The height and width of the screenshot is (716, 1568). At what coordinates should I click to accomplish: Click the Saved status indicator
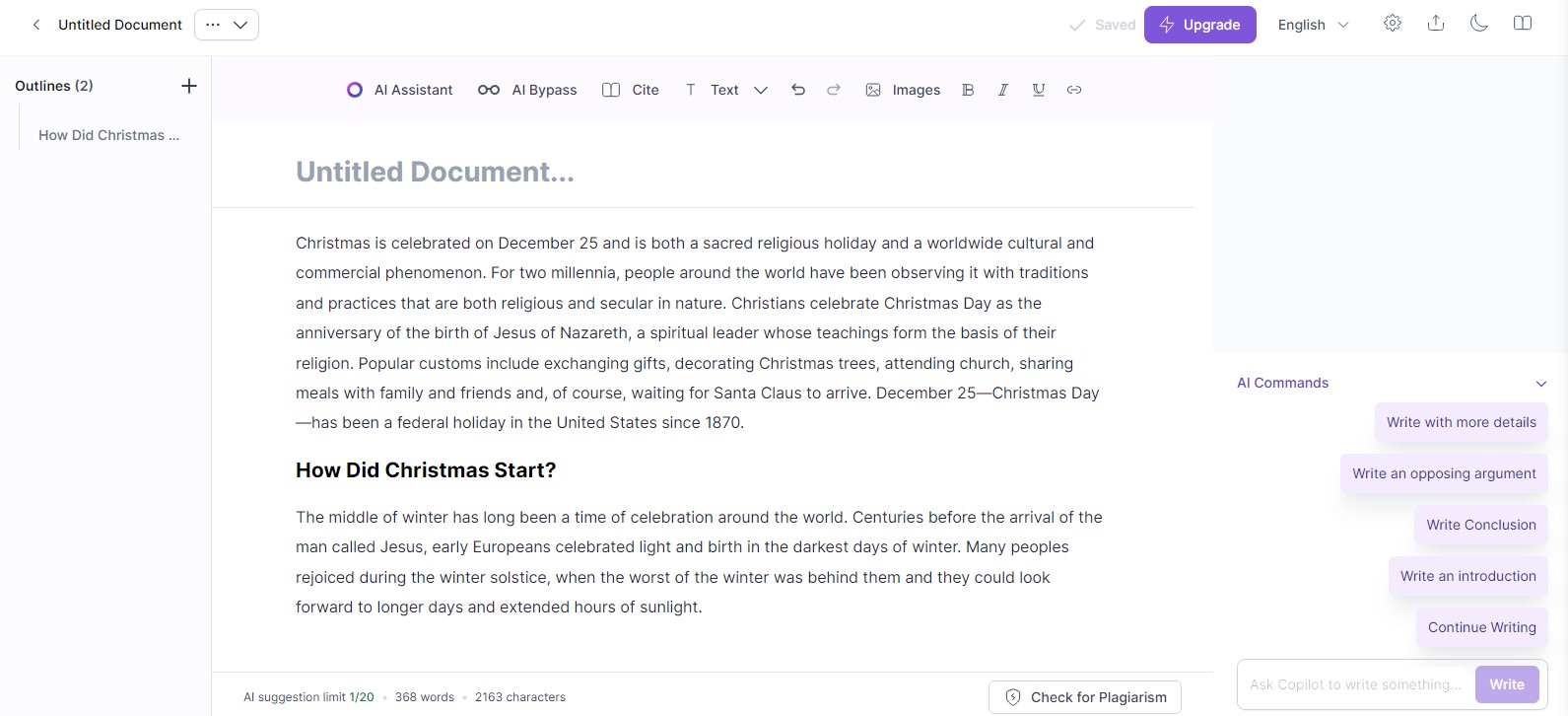pos(1103,25)
